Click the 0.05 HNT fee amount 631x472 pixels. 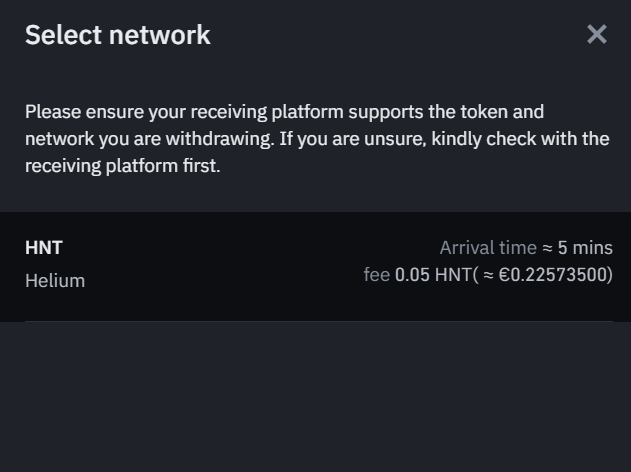pyautogui.click(x=432, y=275)
